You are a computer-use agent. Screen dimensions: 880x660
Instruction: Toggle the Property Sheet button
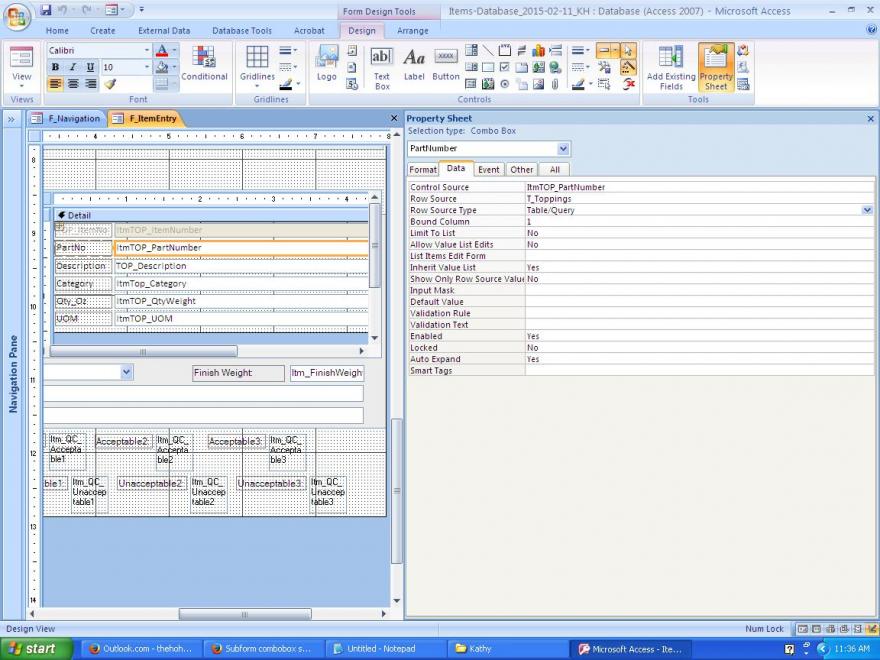click(x=716, y=67)
